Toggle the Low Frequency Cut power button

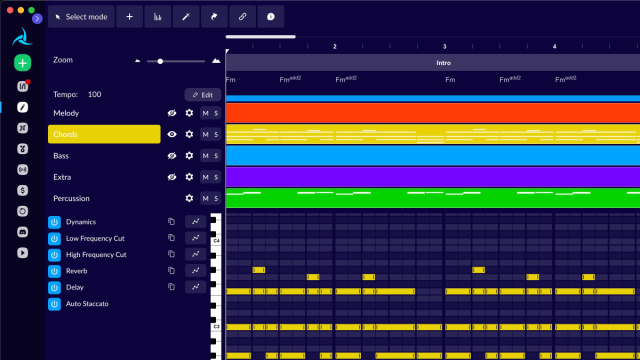tap(54, 238)
